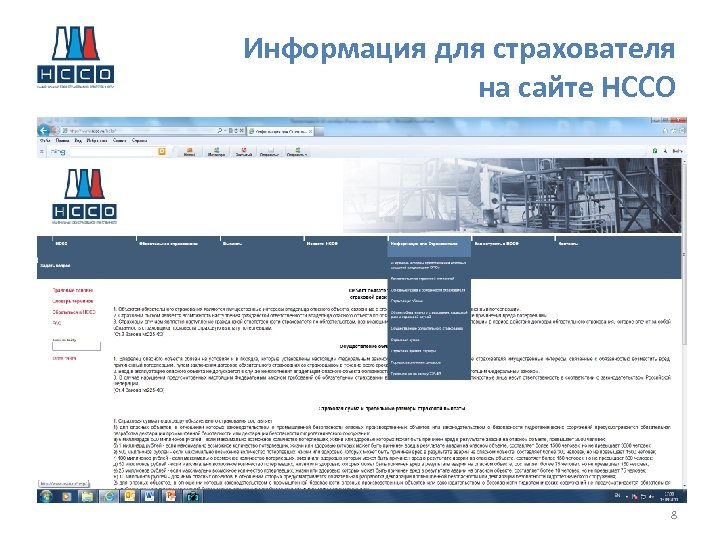The width and height of the screenshot is (720, 540).
Task: Open the Обязательное НССО sidebar link
Action: [74, 312]
